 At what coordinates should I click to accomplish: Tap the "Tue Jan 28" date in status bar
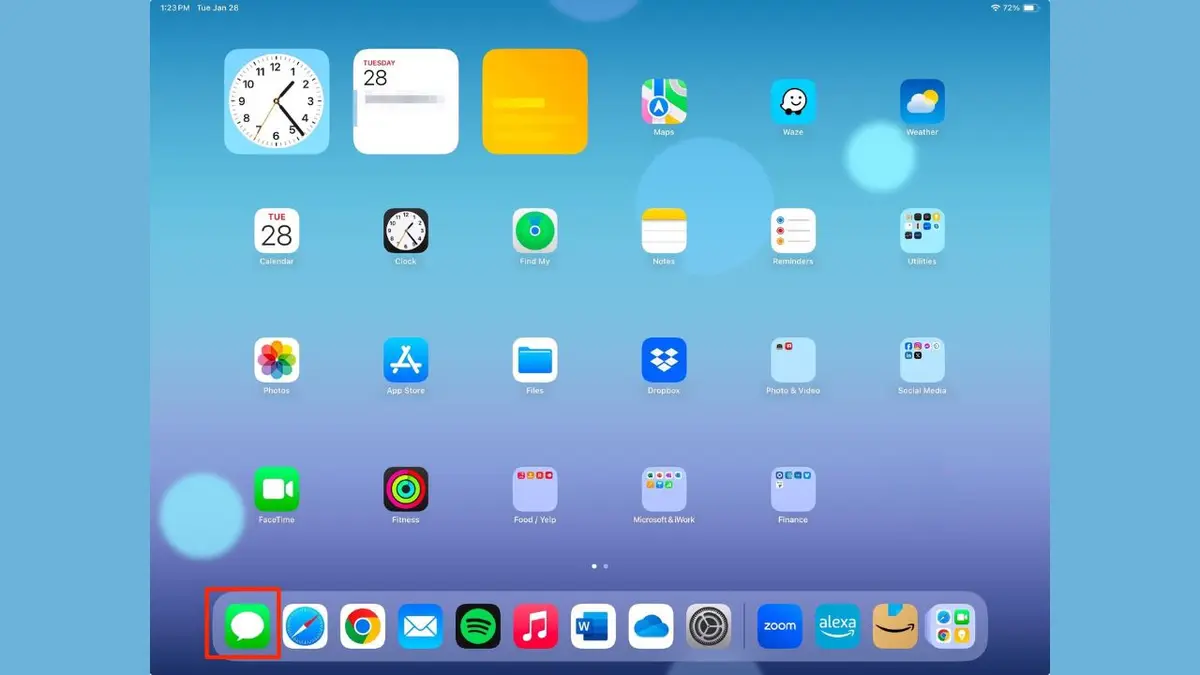[218, 7]
